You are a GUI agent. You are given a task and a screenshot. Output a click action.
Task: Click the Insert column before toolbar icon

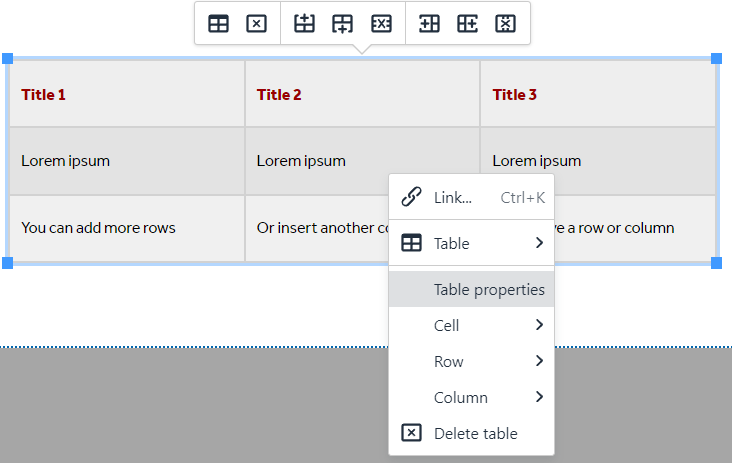tap(430, 24)
